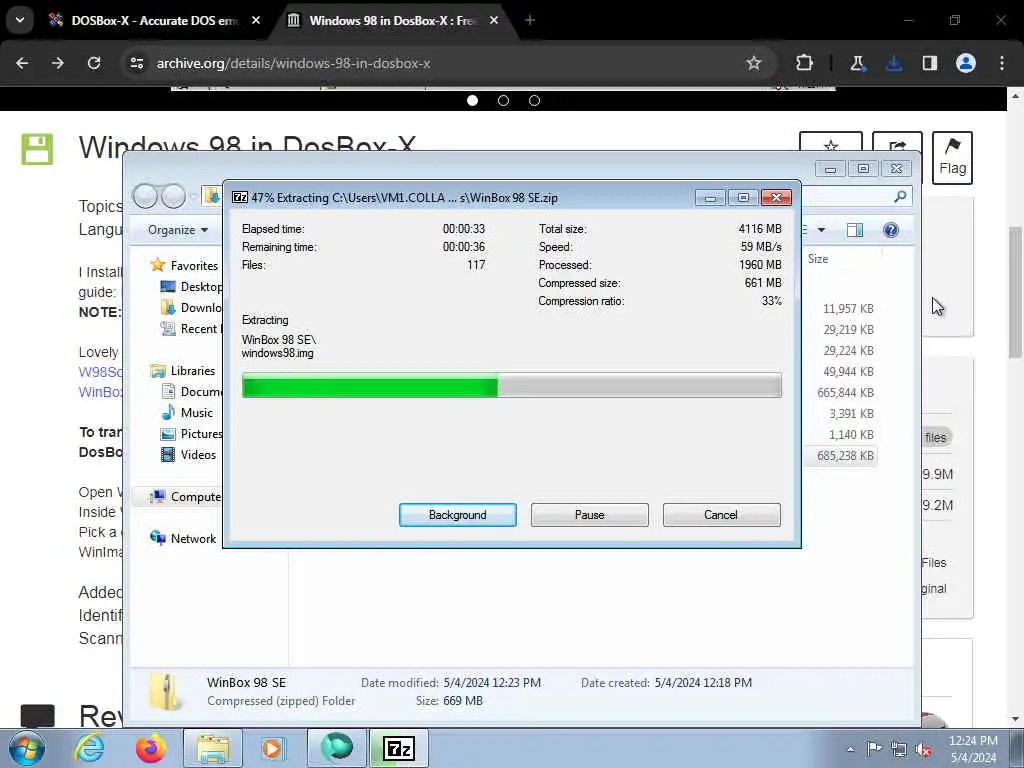This screenshot has width=1024, height=768.
Task: Toggle browser side panel icon
Action: [x=930, y=63]
